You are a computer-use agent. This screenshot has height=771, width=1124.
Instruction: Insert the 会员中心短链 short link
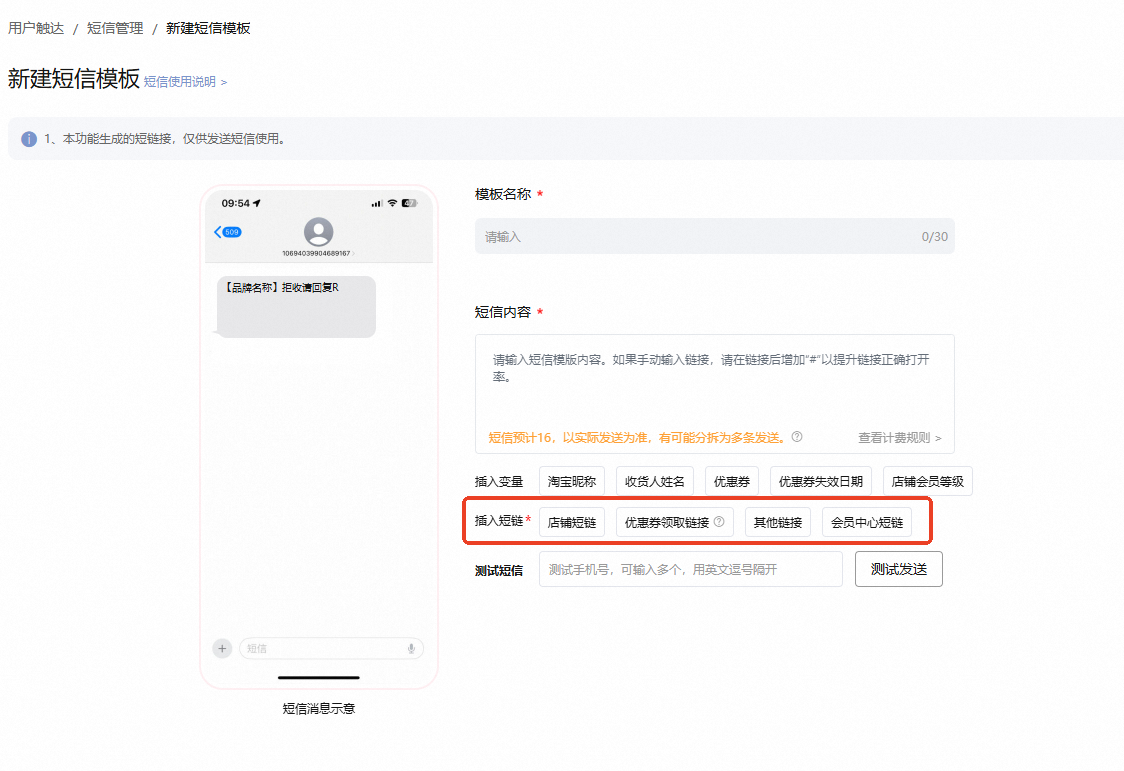tap(867, 522)
